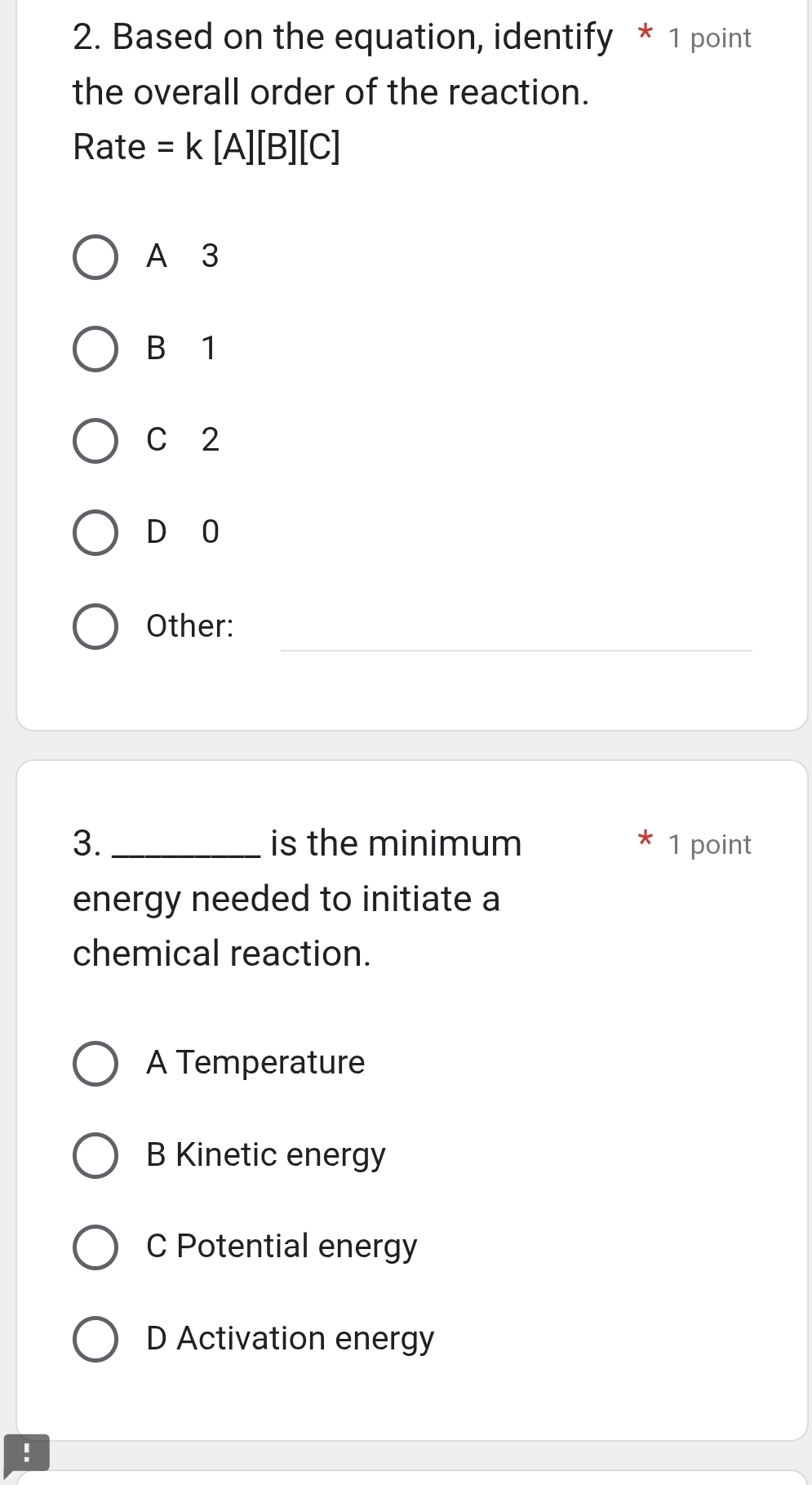This screenshot has height=1485, width=812.
Task: Click the "is the minimum" question text
Action: click(396, 843)
